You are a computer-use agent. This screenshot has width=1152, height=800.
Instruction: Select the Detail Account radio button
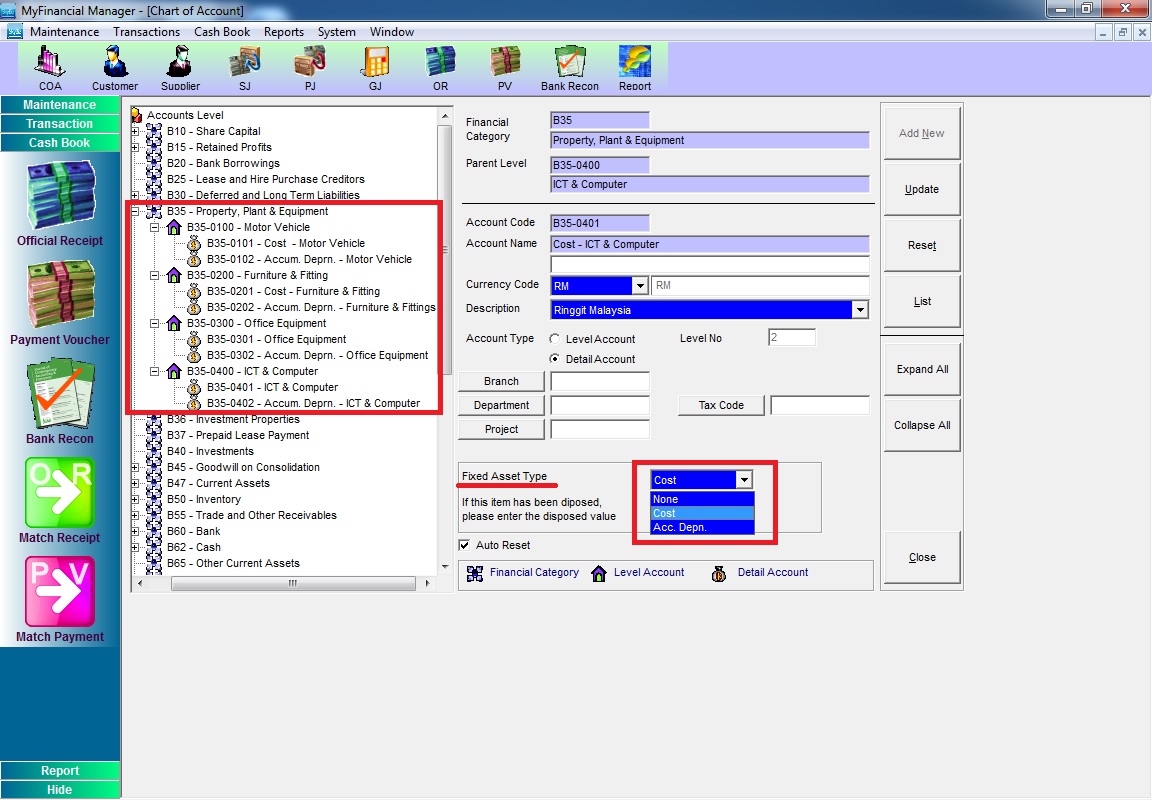tap(555, 359)
